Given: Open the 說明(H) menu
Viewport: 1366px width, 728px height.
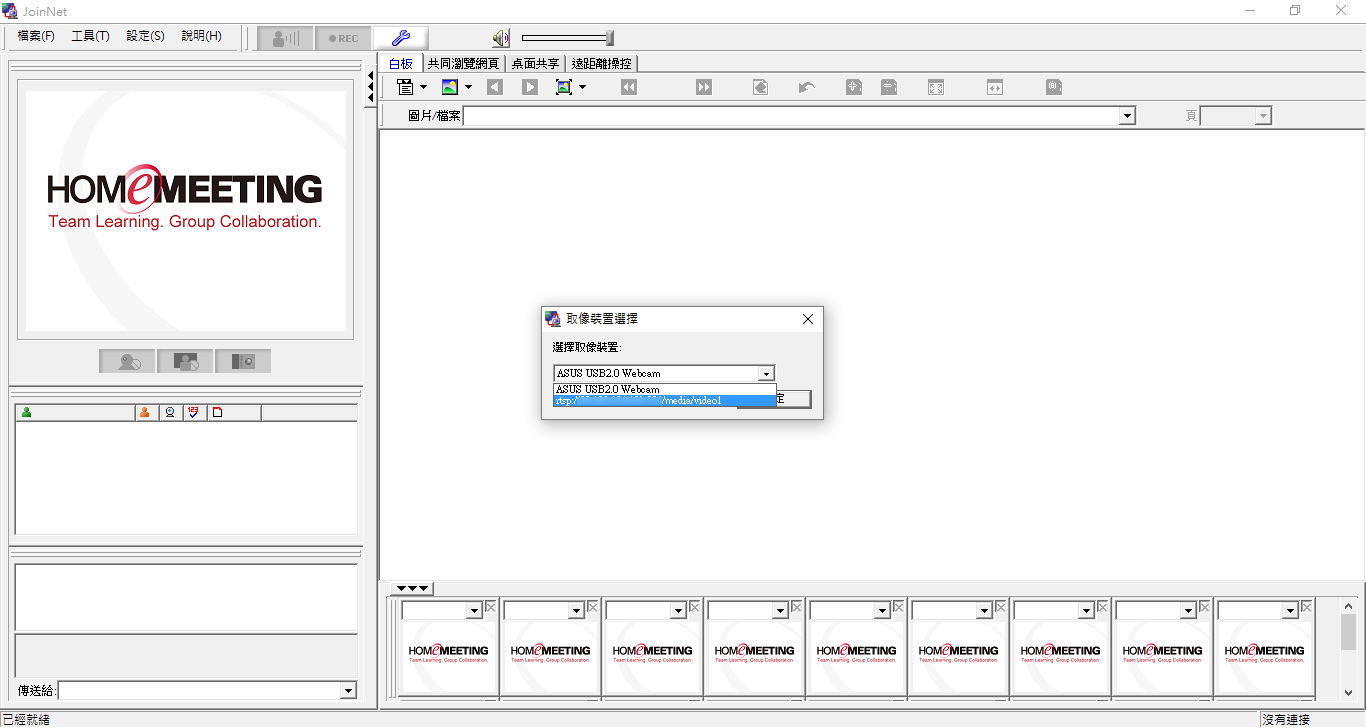Looking at the screenshot, I should pyautogui.click(x=201, y=36).
